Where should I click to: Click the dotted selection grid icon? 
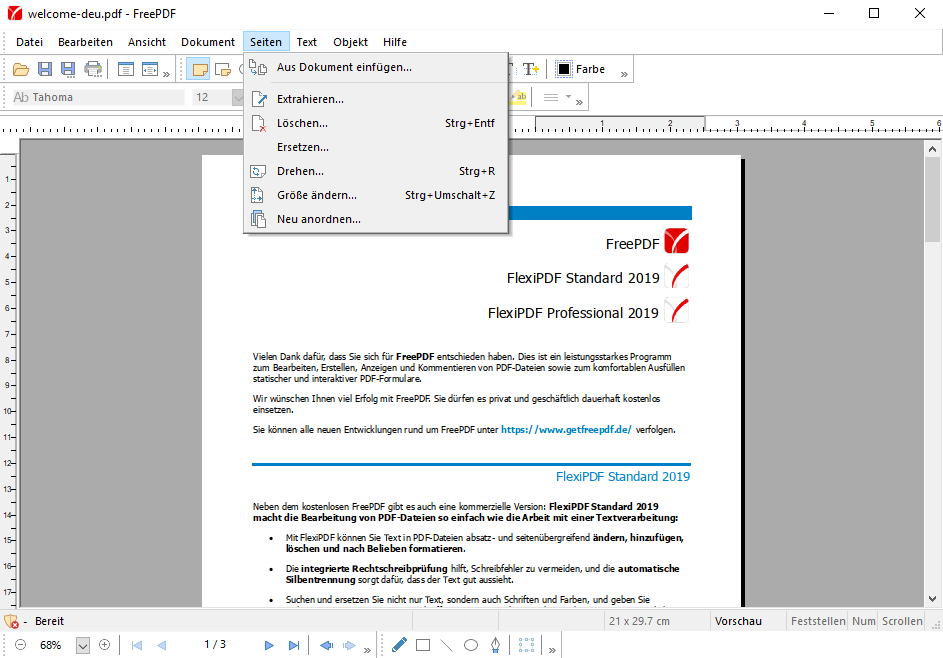(x=526, y=645)
